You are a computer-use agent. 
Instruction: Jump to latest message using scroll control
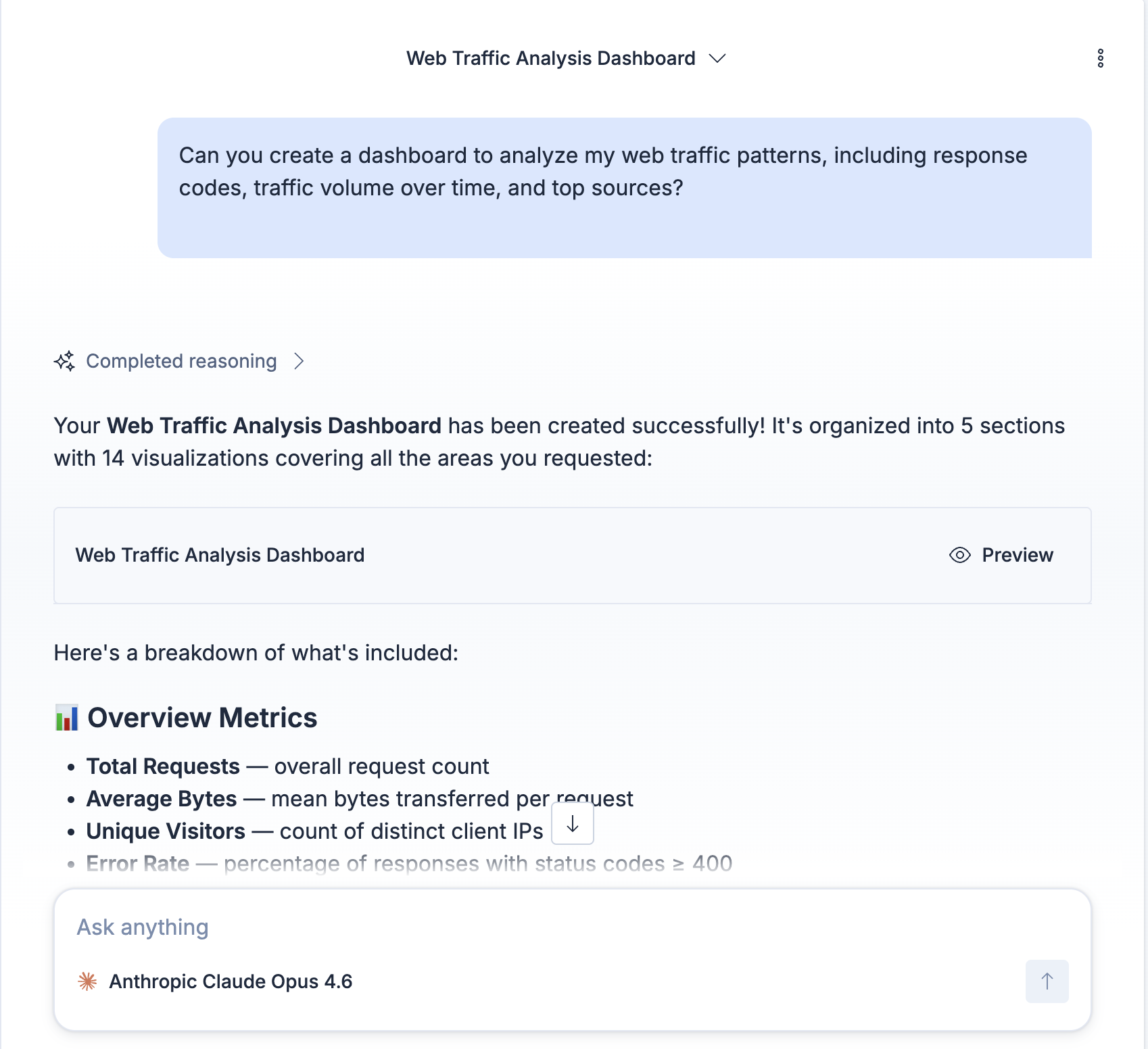(572, 825)
